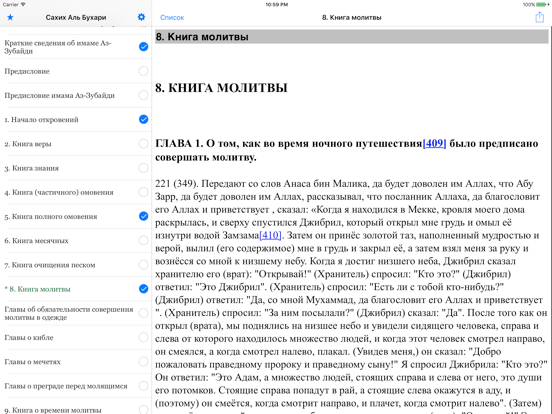552x414 pixels.
Task: Check the circle for 2. Книга веры
Action: pos(143,143)
